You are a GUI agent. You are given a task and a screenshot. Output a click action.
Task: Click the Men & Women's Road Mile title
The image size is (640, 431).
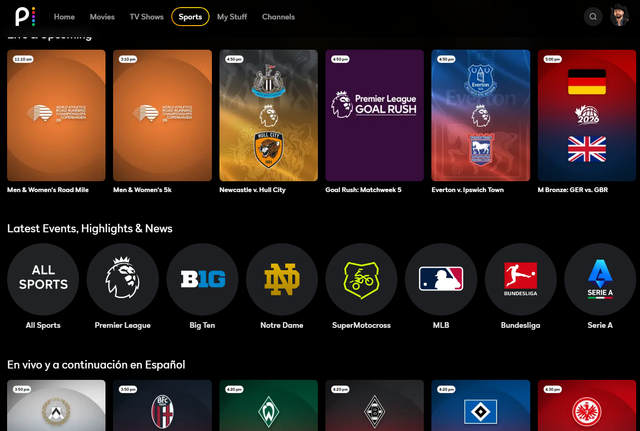(x=48, y=190)
